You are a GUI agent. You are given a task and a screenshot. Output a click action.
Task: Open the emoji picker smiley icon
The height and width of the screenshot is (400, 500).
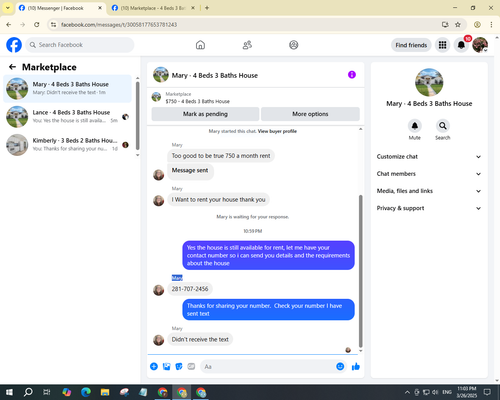pos(340,367)
